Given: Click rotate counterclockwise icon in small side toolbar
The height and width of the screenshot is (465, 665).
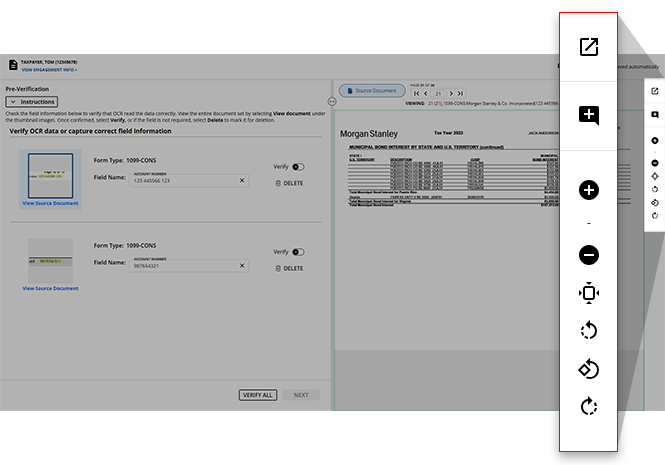Looking at the screenshot, I should 655,189.
